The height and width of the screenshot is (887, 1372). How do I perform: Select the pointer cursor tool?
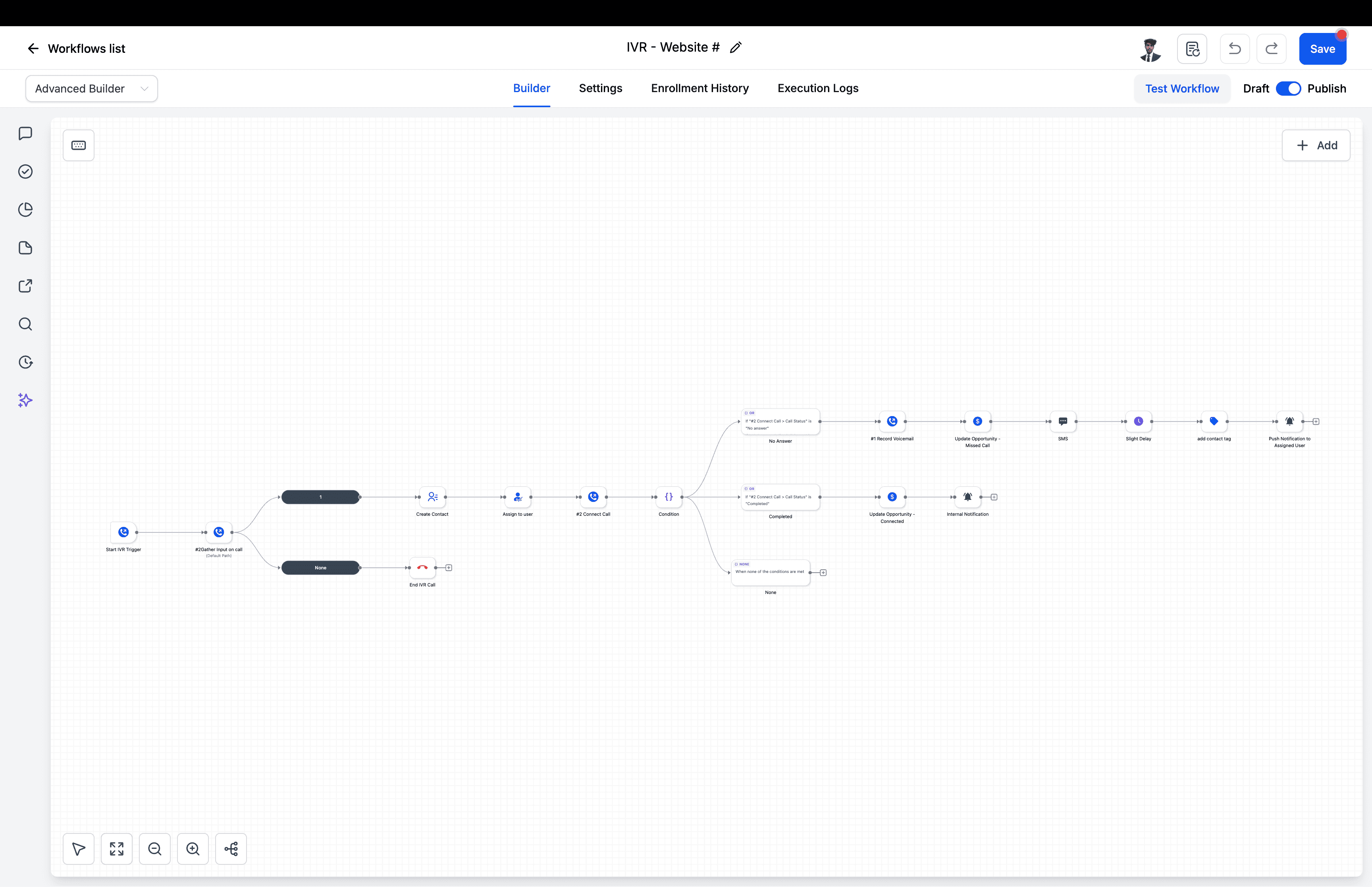pyautogui.click(x=78, y=848)
